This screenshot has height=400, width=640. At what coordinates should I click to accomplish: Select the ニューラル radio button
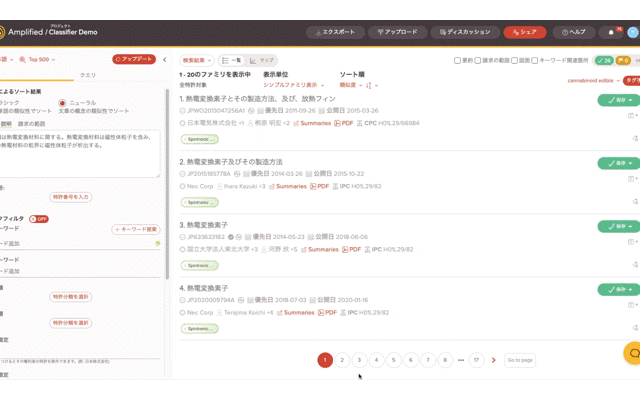tap(62, 102)
